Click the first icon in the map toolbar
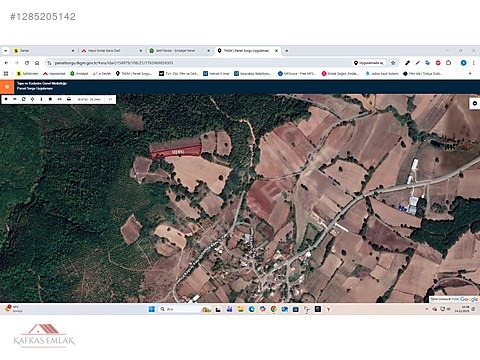480x360 pixels. point(6,99)
